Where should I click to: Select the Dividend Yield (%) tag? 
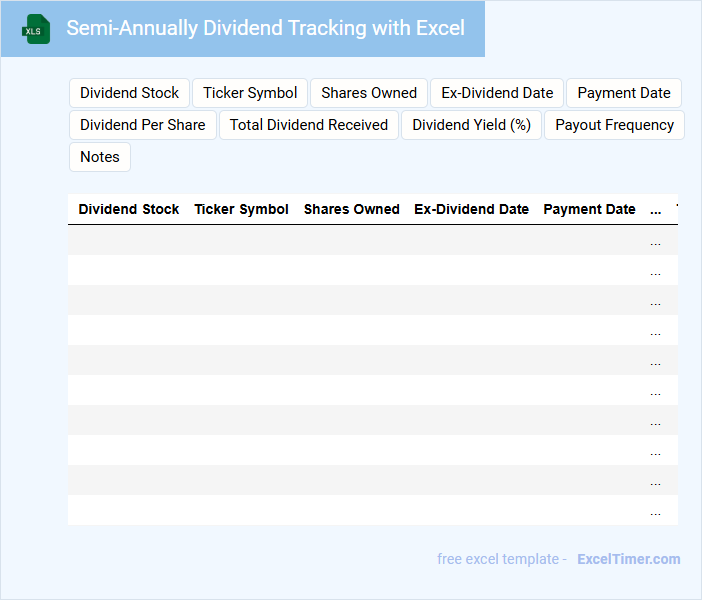[x=471, y=125]
